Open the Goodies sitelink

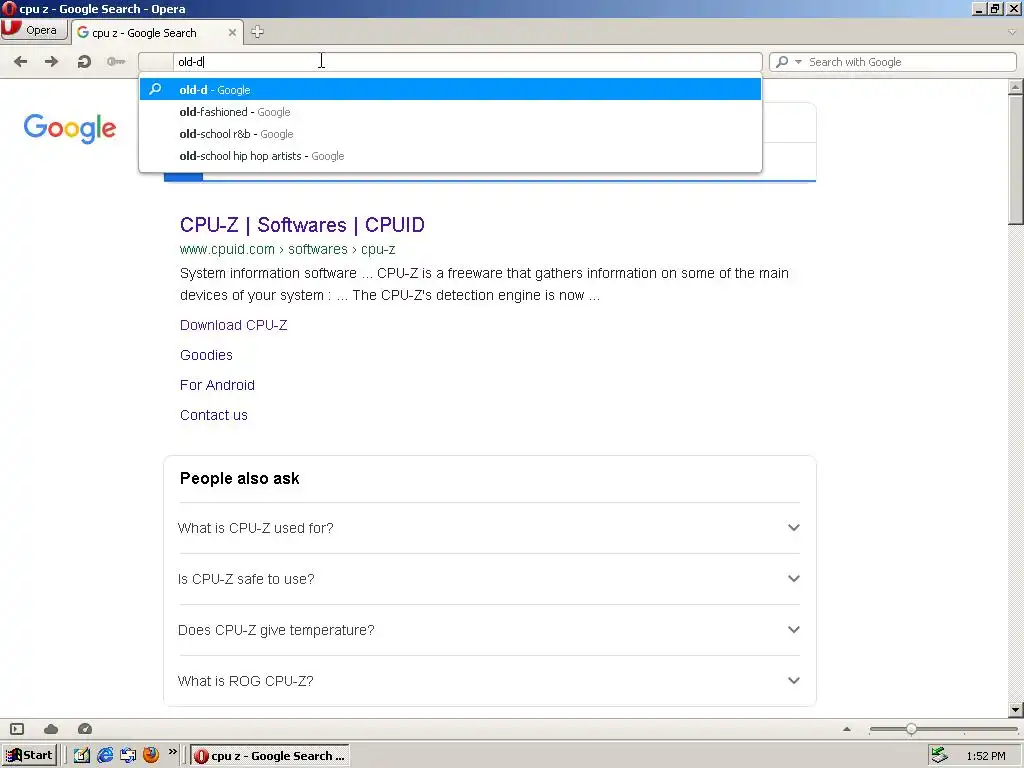[206, 355]
